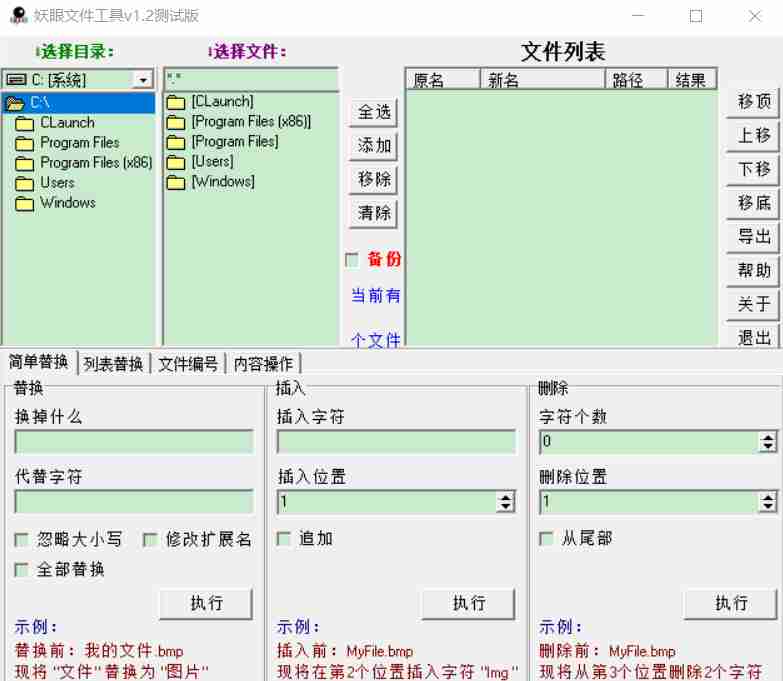
Task: Click the 导出 export button
Action: click(x=754, y=237)
